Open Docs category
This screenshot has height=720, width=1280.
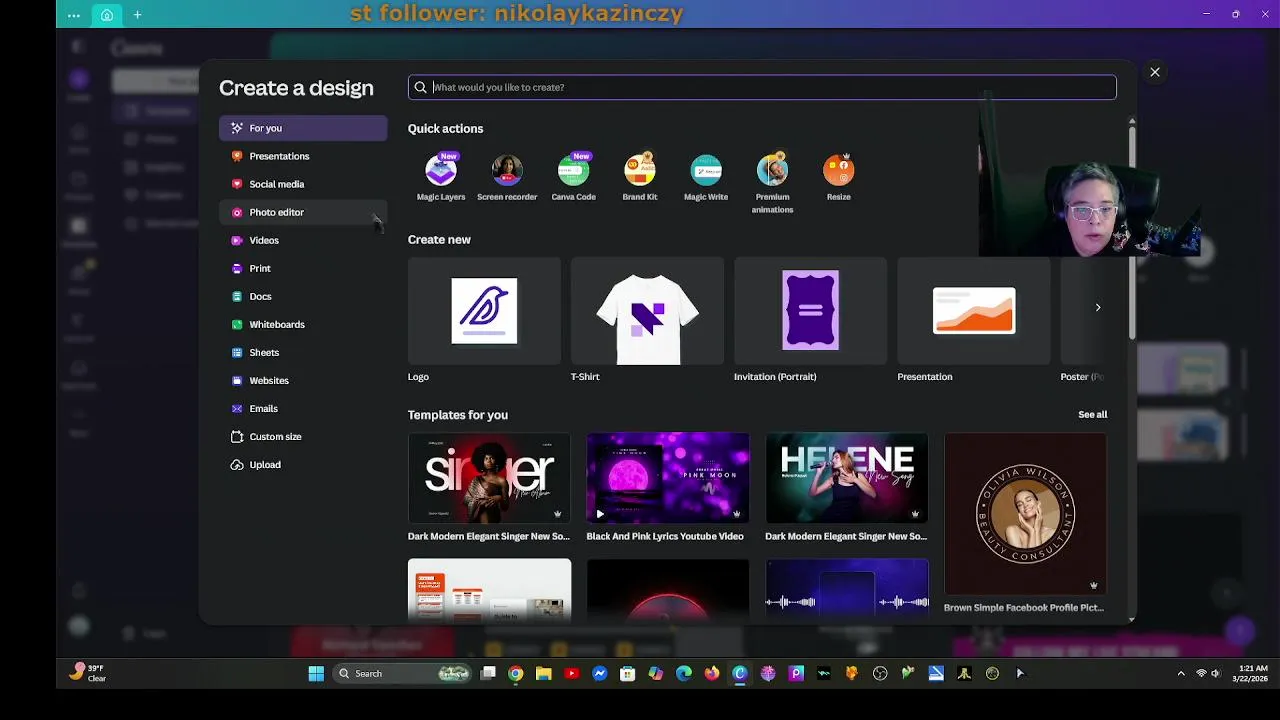click(303, 296)
